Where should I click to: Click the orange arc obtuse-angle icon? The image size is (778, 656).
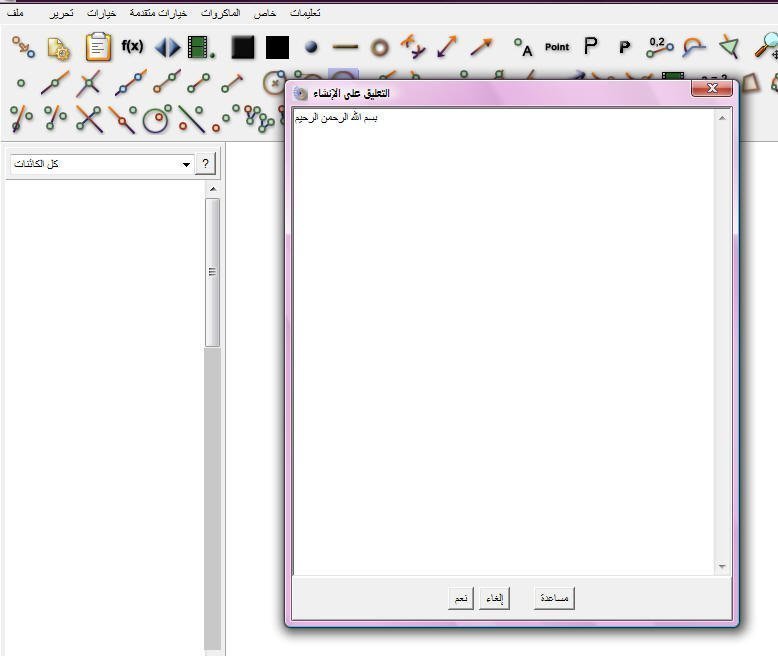694,48
